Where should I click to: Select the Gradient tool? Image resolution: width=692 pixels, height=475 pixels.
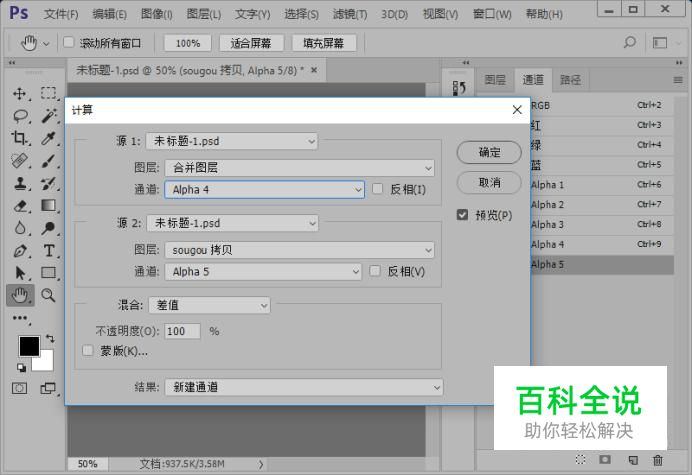49,205
